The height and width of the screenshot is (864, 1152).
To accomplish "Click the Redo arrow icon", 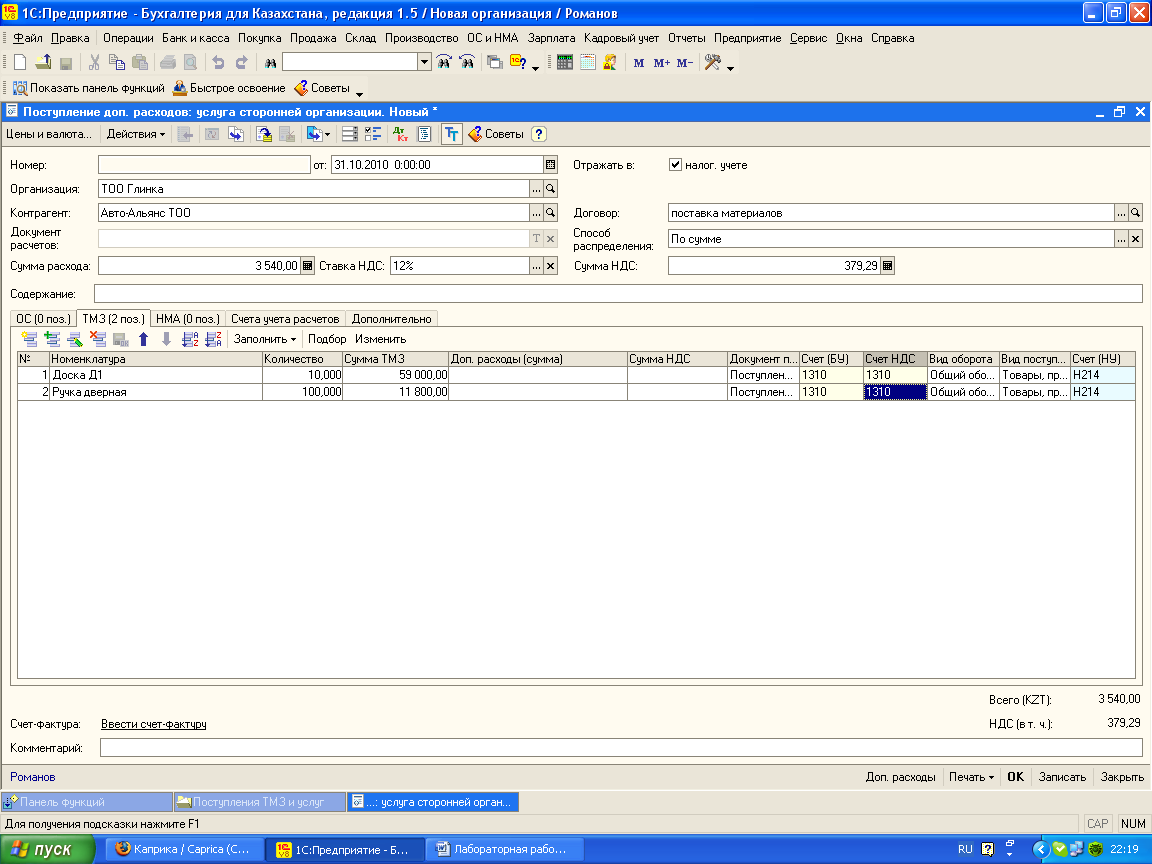I will click(241, 63).
